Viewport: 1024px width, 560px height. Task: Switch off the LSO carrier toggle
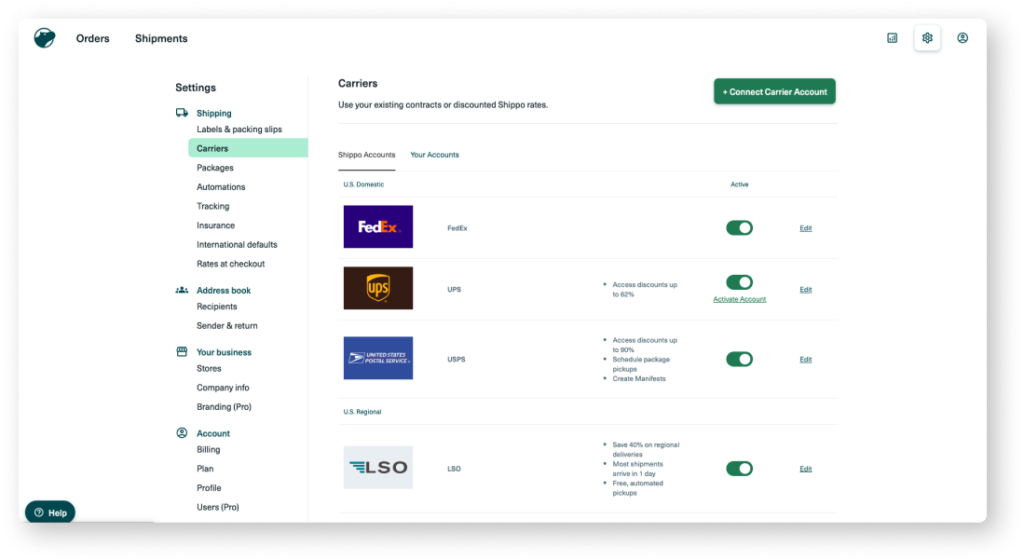[x=739, y=468]
